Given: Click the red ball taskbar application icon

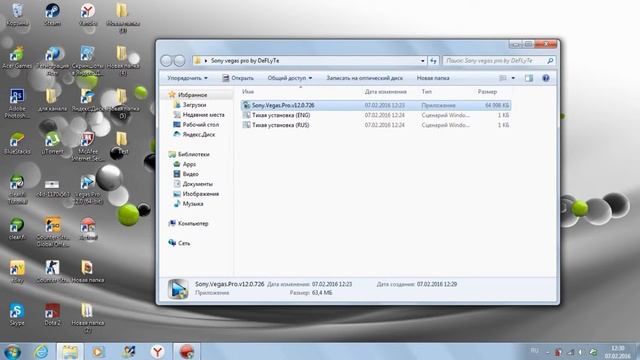Looking at the screenshot, I should pos(187,351).
